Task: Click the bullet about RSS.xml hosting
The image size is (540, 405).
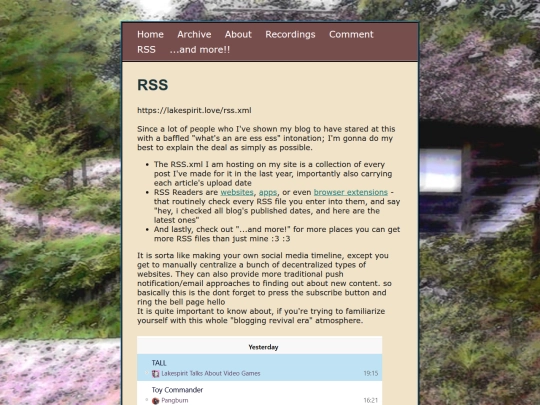Action: [x=273, y=174]
